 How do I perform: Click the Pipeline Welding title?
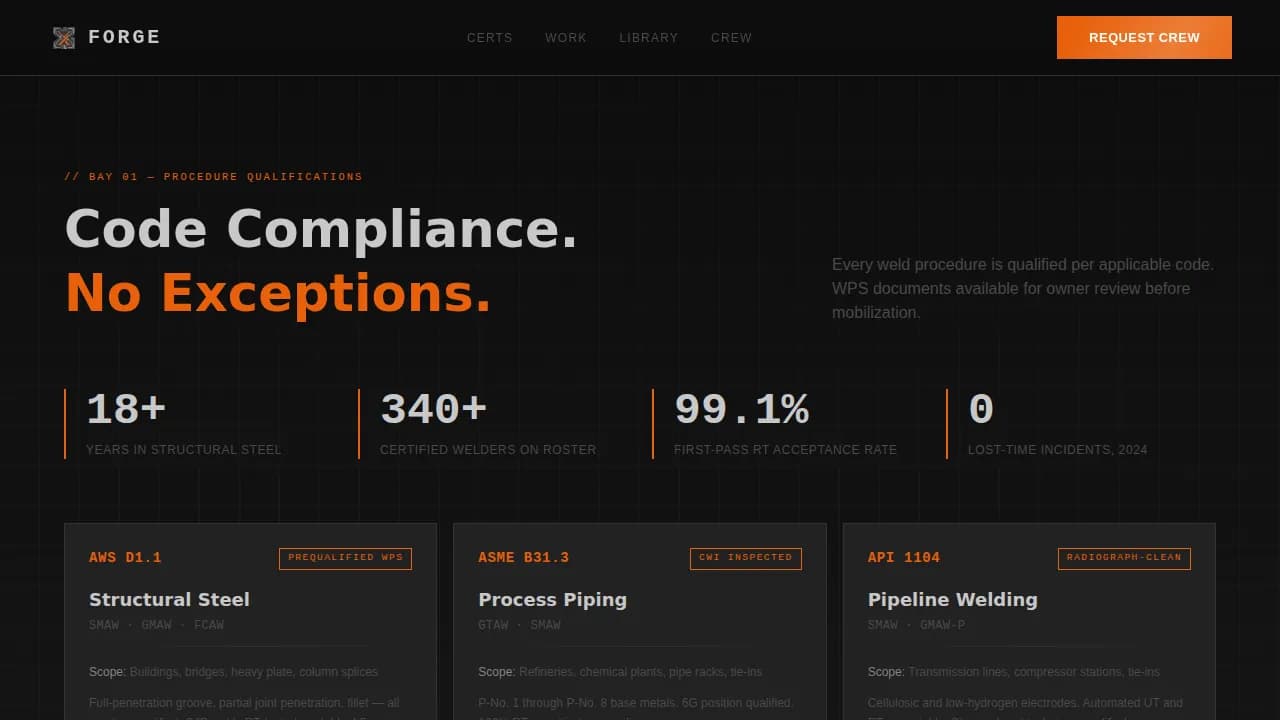[x=952, y=600]
